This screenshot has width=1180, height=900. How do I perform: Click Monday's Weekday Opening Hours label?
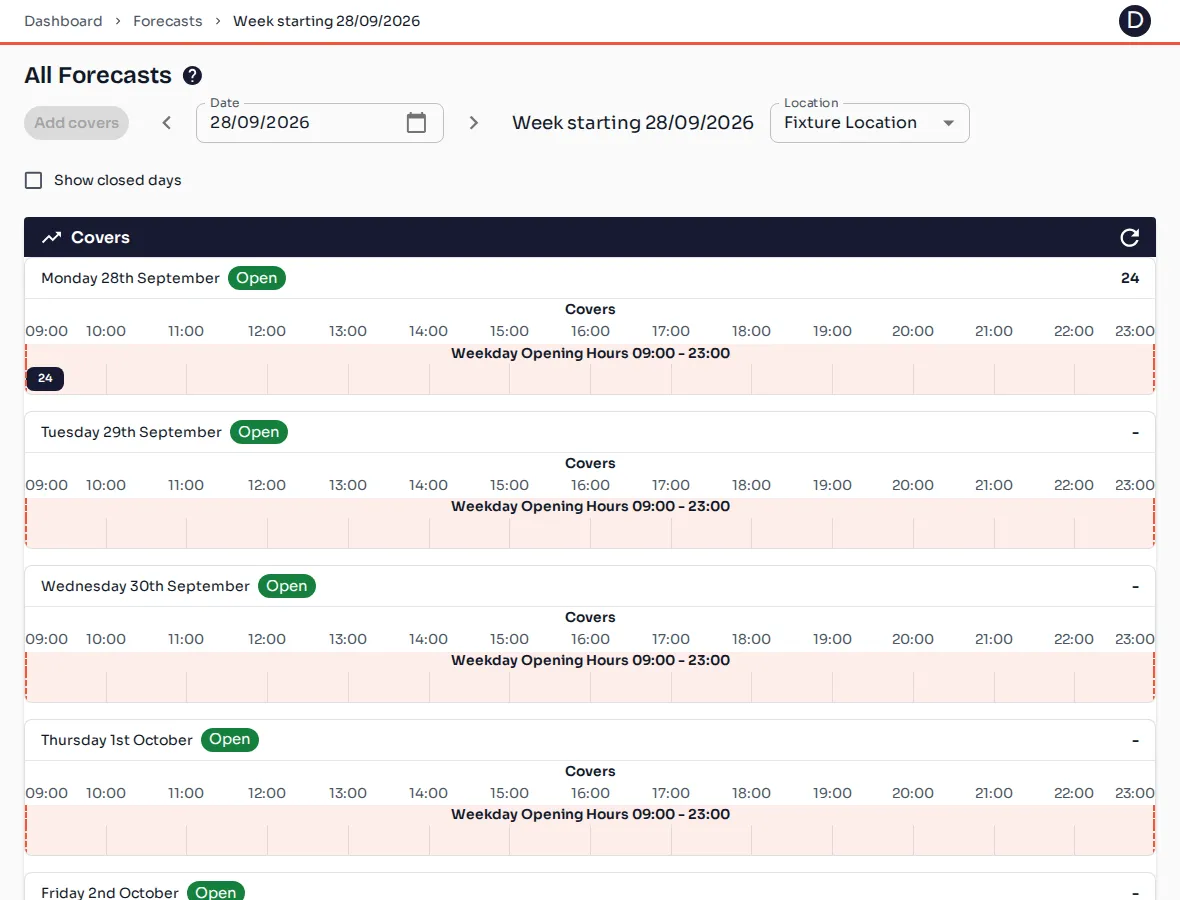pos(591,353)
